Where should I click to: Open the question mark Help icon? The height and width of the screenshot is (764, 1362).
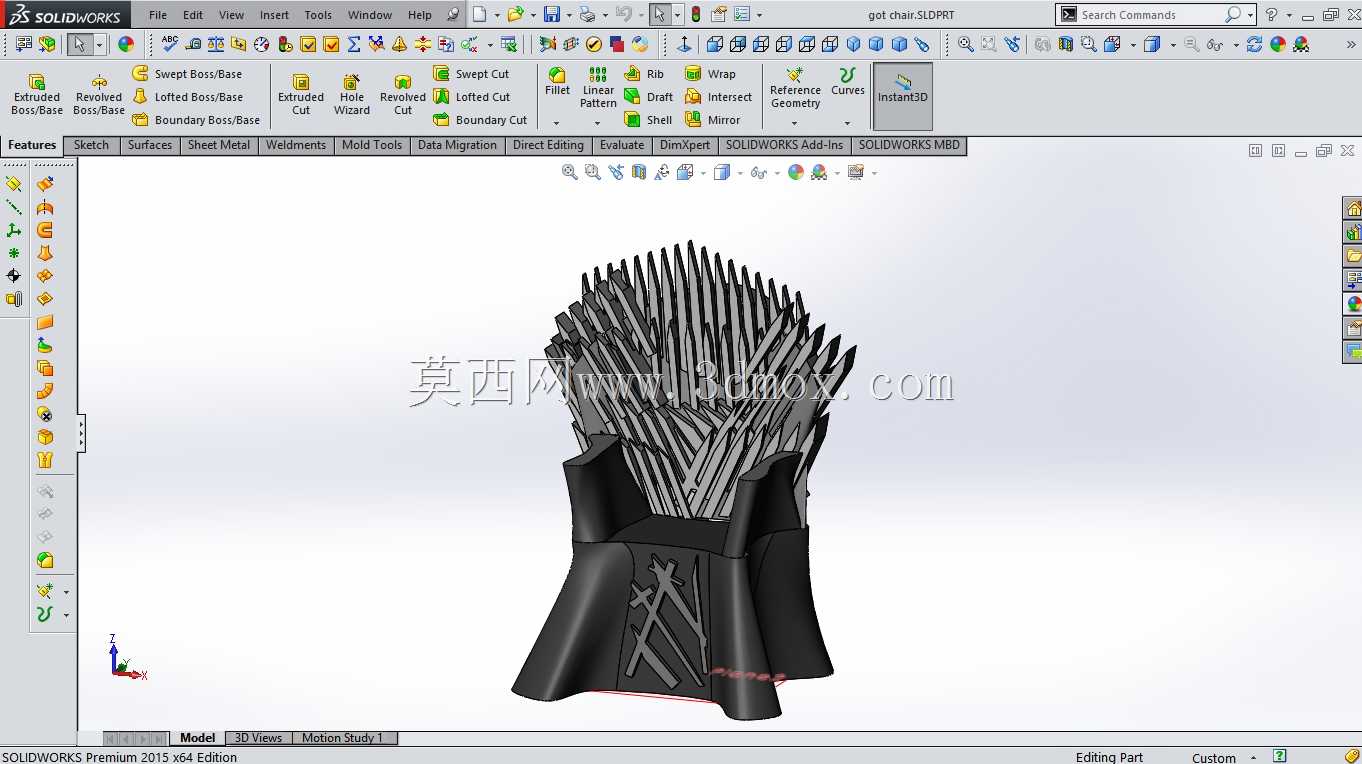click(1272, 14)
